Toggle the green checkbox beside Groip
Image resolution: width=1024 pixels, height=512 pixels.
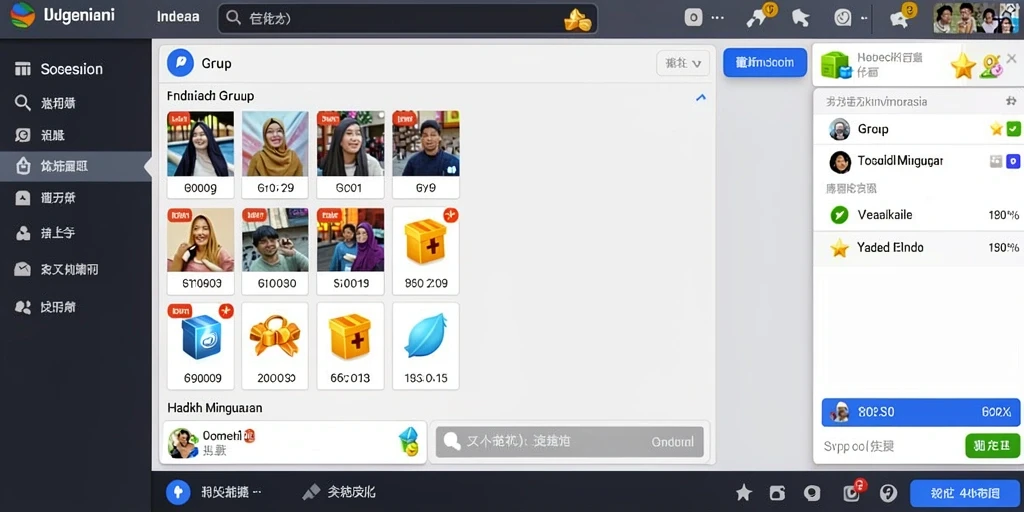pos(1014,129)
